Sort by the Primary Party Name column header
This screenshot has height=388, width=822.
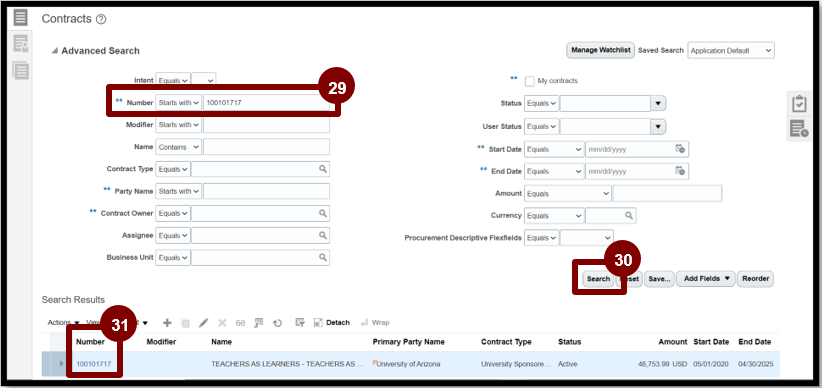tap(408, 342)
